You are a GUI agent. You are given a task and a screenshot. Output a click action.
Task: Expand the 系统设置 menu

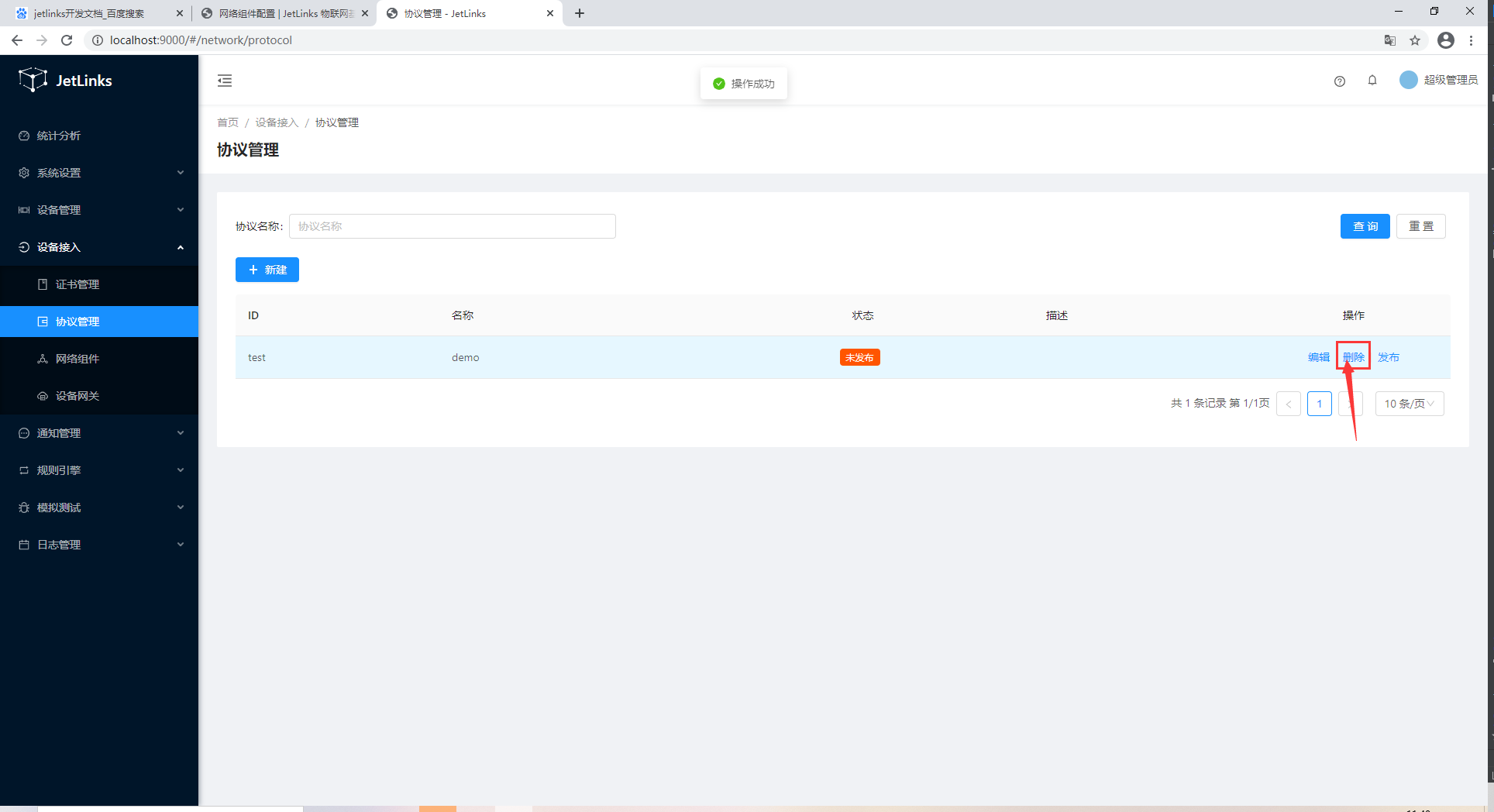(99, 173)
